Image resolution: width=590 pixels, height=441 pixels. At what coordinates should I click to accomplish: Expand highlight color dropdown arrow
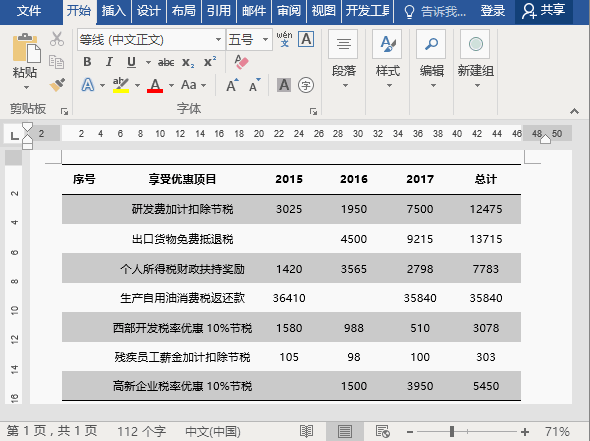click(137, 85)
